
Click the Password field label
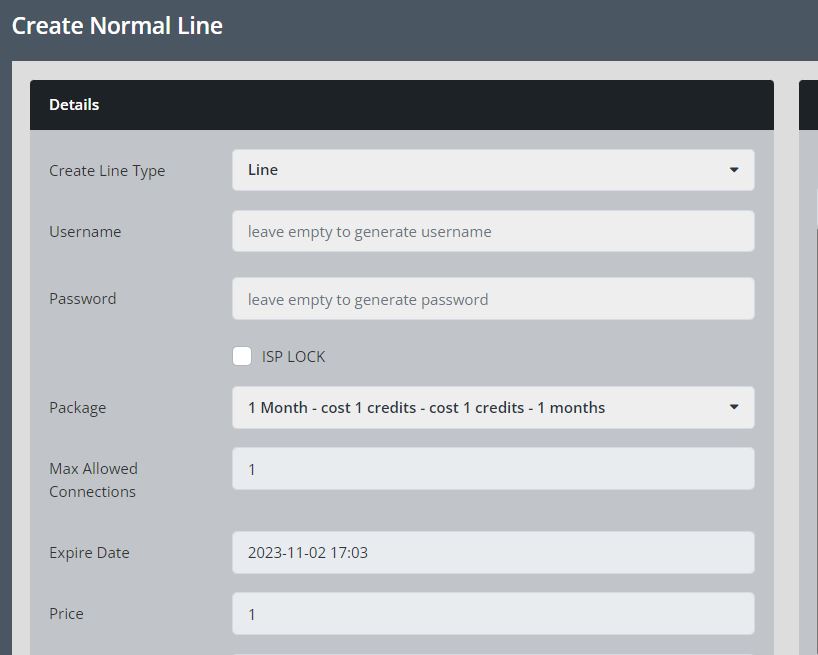click(82, 299)
